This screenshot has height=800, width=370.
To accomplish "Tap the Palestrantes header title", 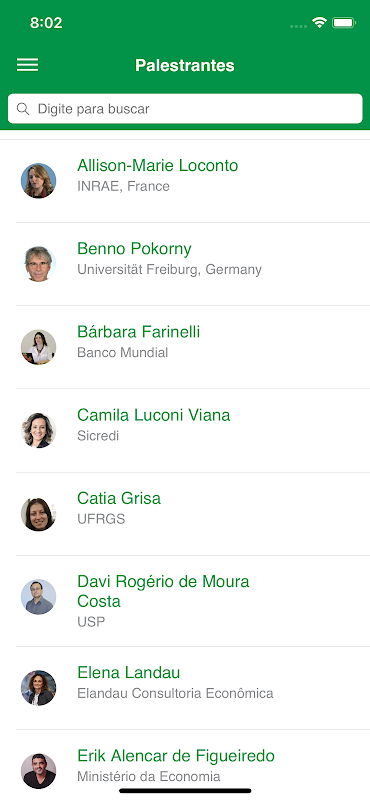I will click(x=185, y=65).
